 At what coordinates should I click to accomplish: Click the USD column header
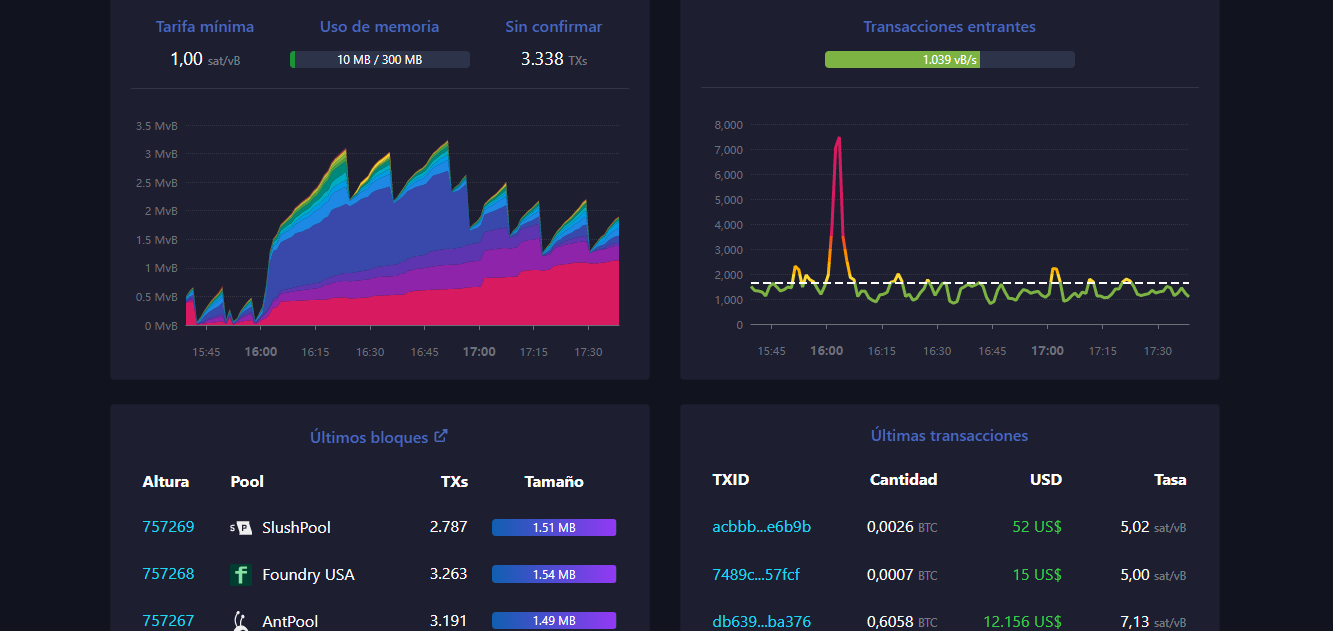[x=1046, y=479]
